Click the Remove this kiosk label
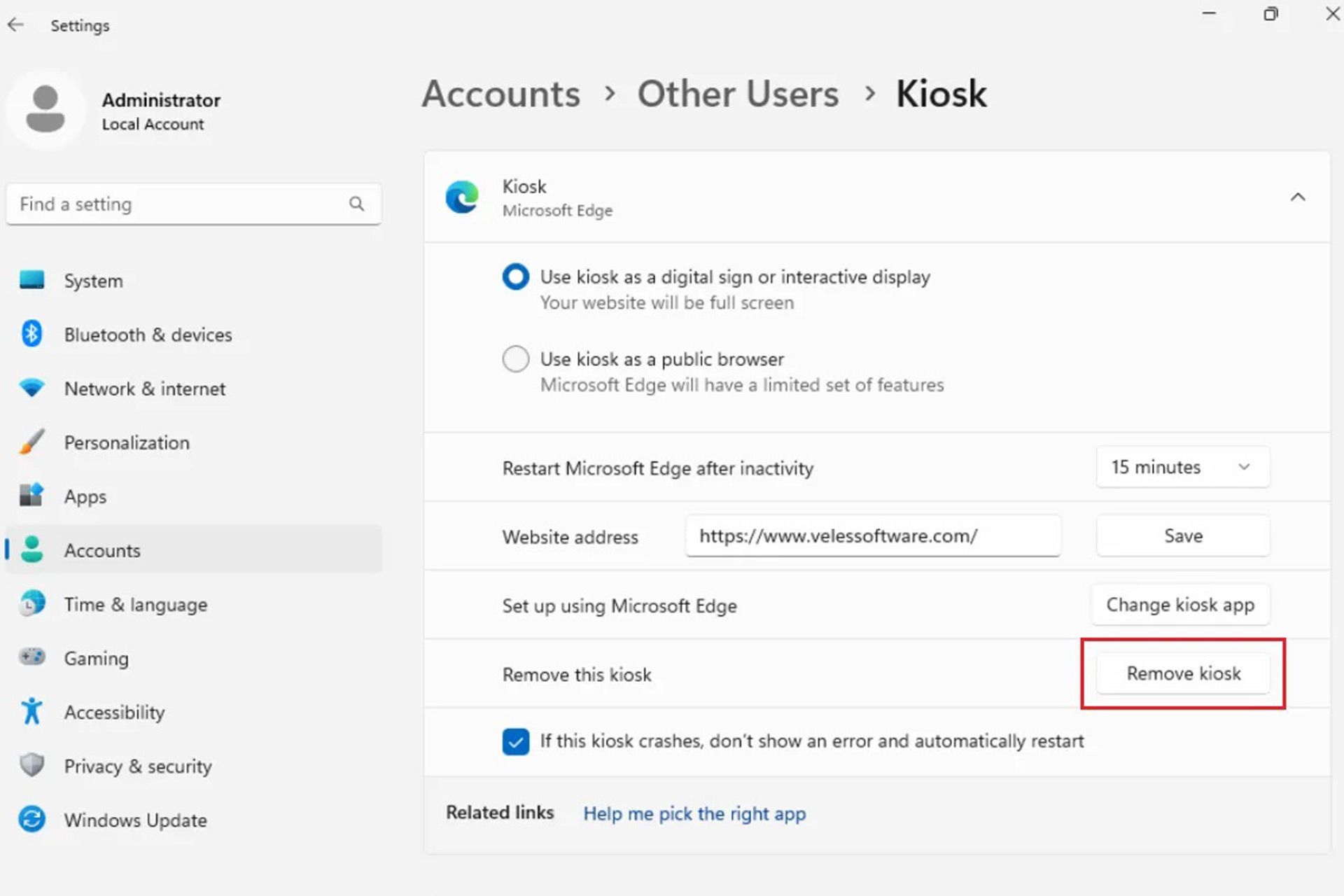 [577, 674]
